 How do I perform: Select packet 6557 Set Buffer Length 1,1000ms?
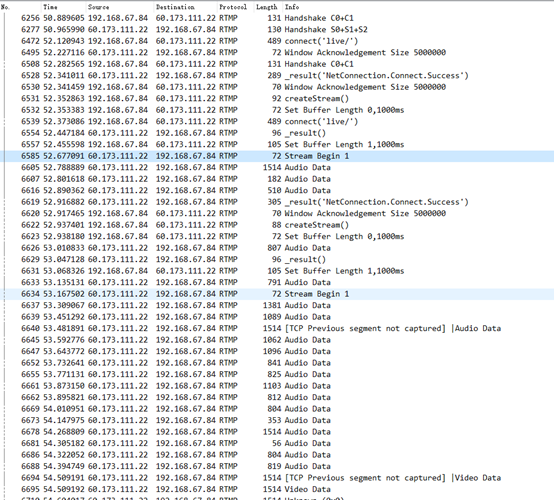click(x=277, y=145)
